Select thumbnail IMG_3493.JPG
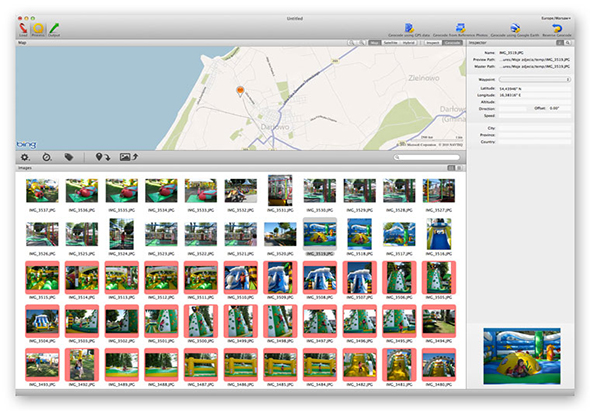 tap(42, 365)
